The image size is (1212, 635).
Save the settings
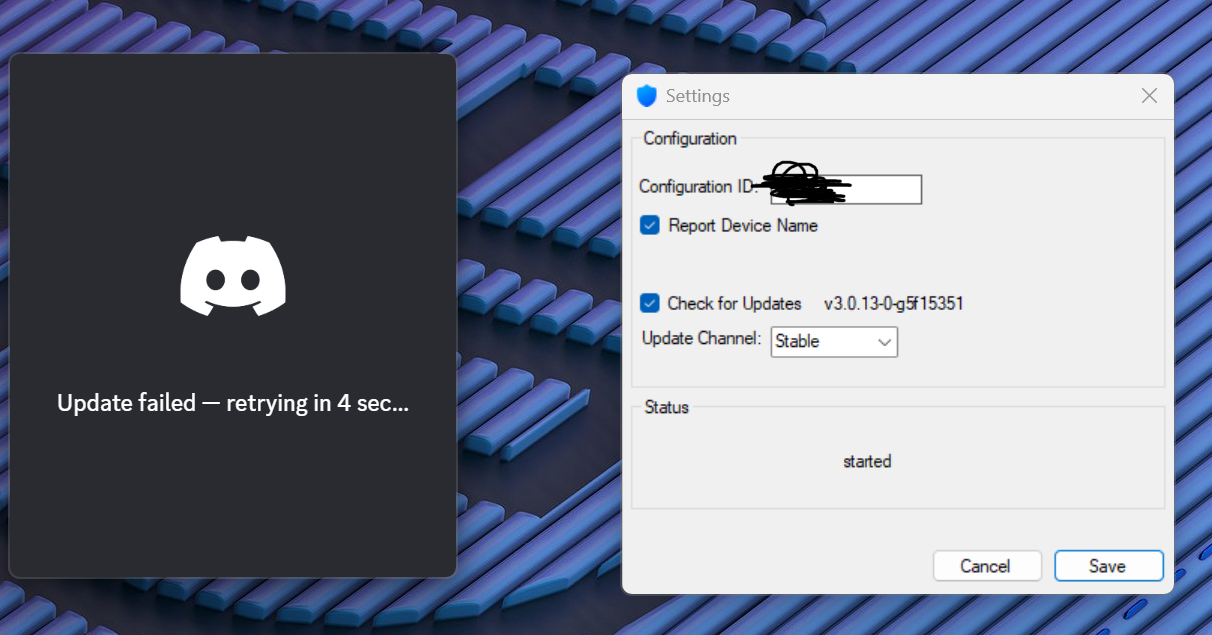1108,566
